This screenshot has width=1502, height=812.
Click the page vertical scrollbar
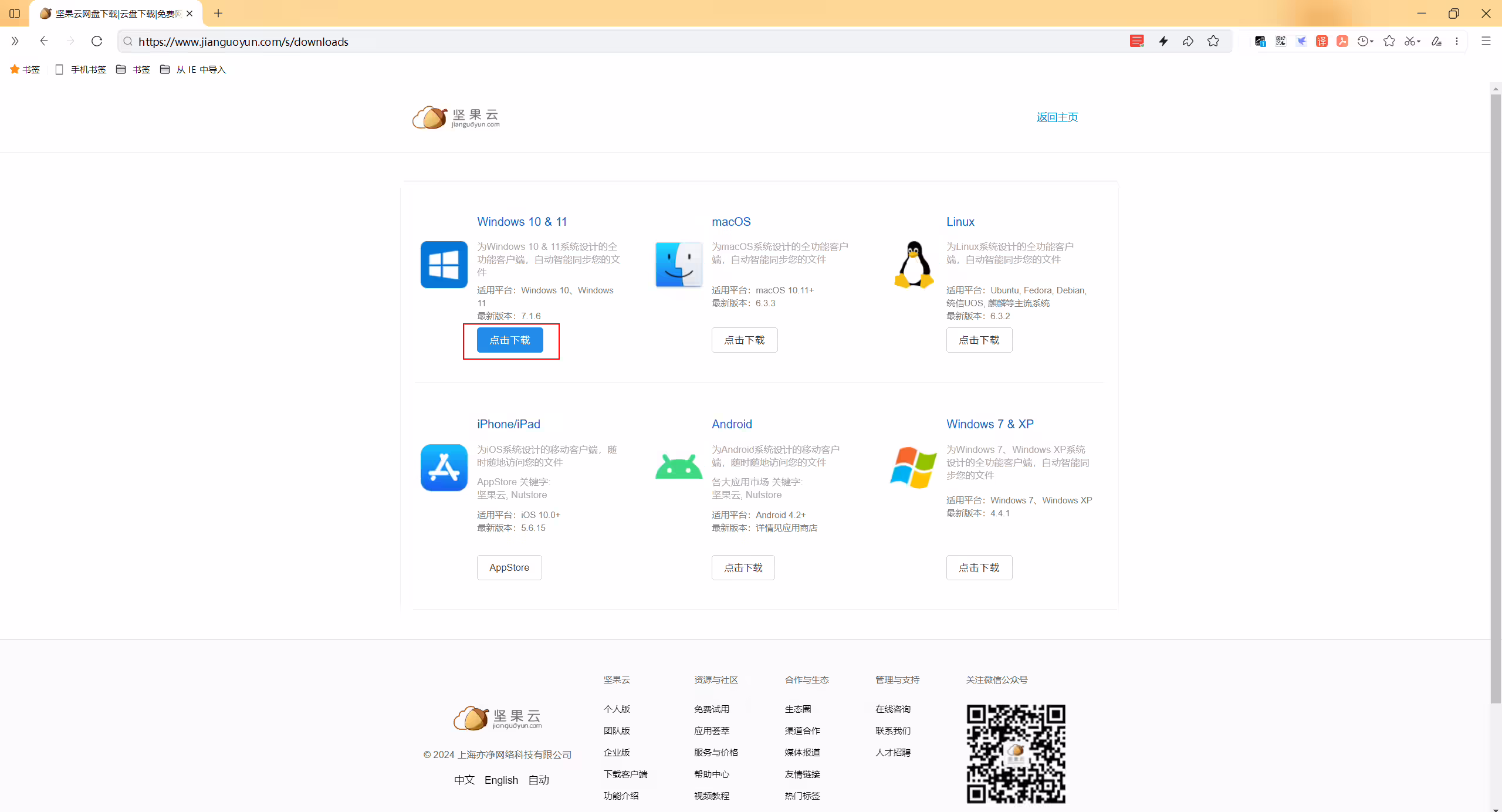coord(1496,399)
